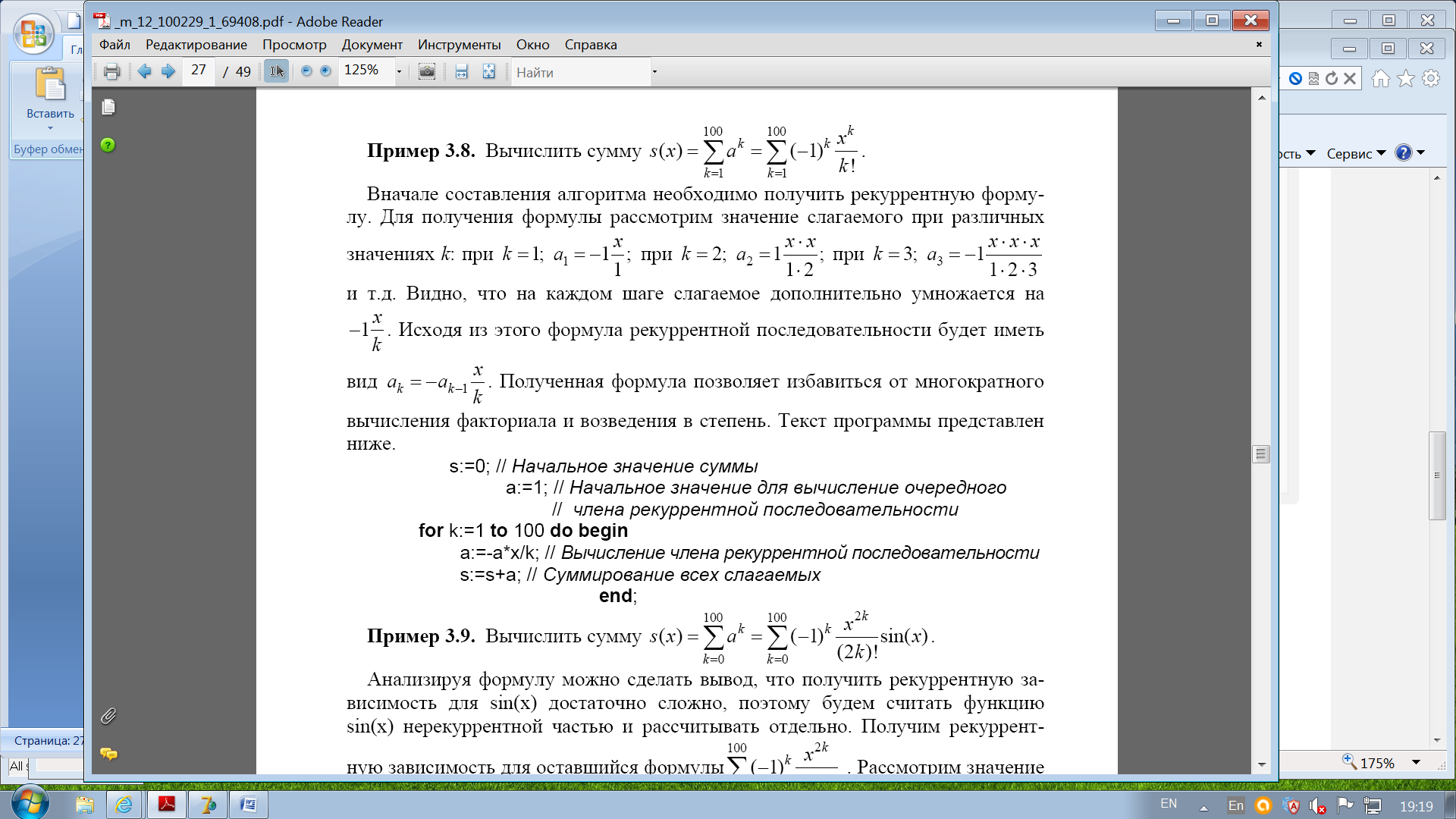Click the orange circular tray icon
Image resolution: width=1456 pixels, height=819 pixels.
[1263, 805]
